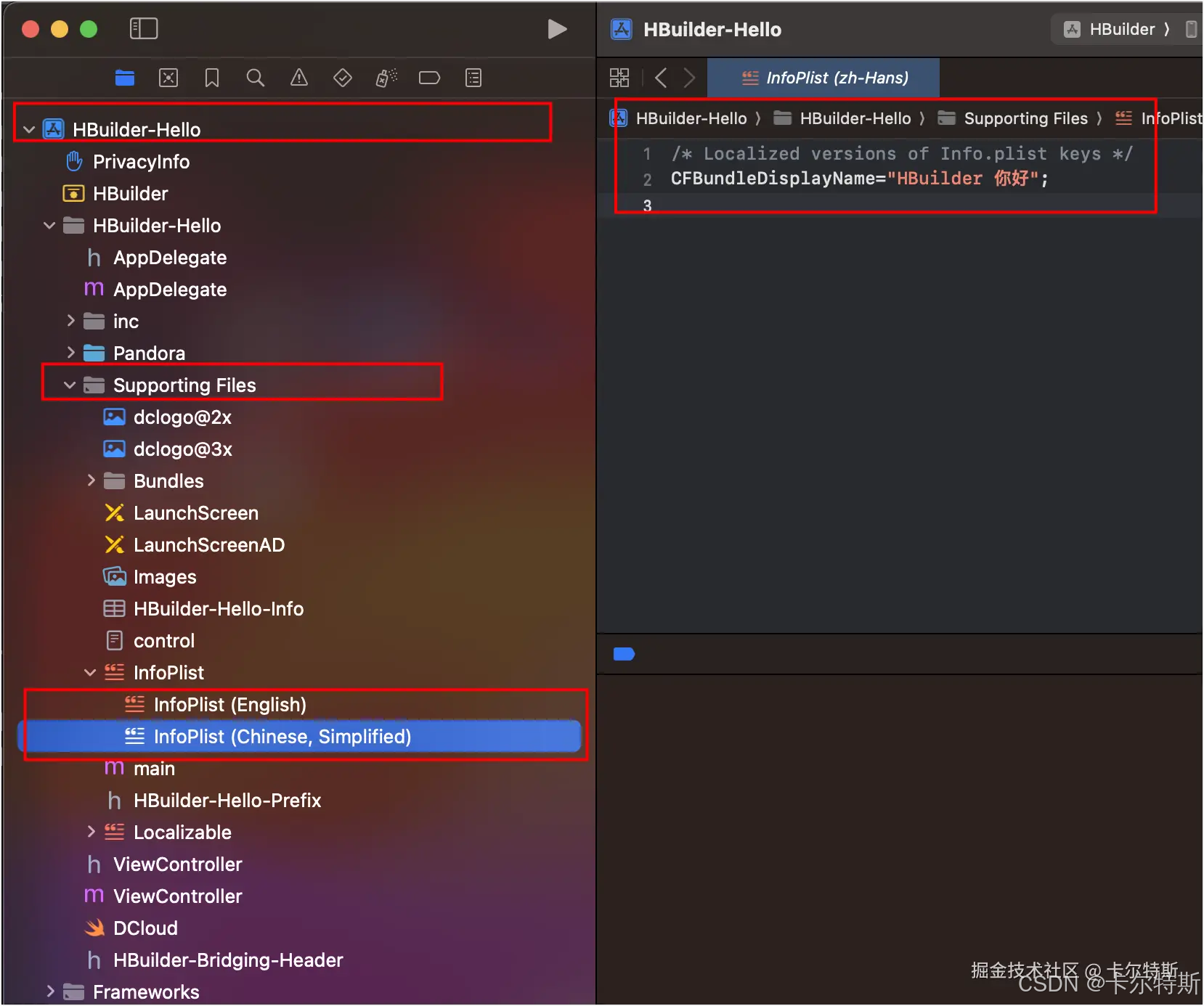Screen dimensions: 1204x1006
Task: Select dclogo@2x image file
Action: click(182, 417)
